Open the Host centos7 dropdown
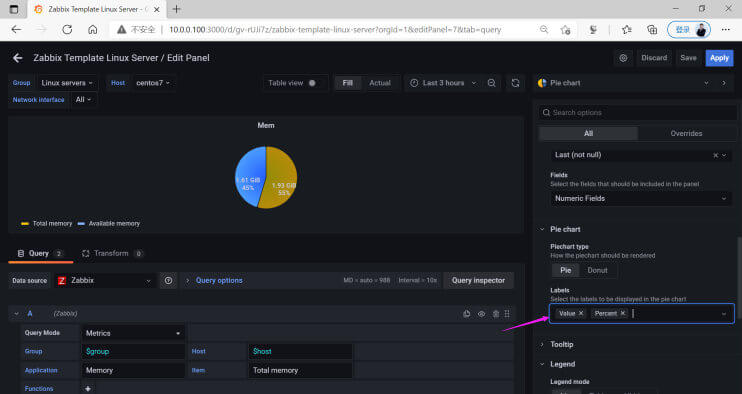 (153, 83)
